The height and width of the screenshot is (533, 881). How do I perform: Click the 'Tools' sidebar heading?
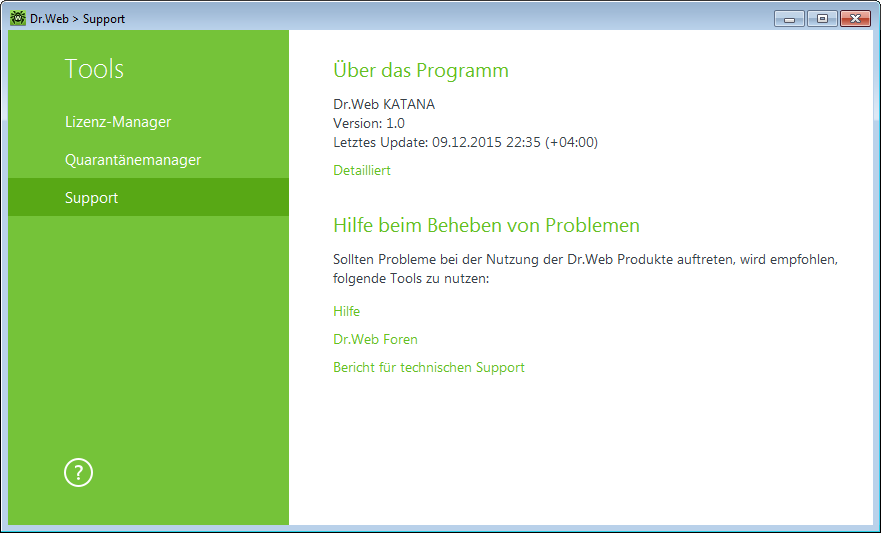[x=94, y=69]
